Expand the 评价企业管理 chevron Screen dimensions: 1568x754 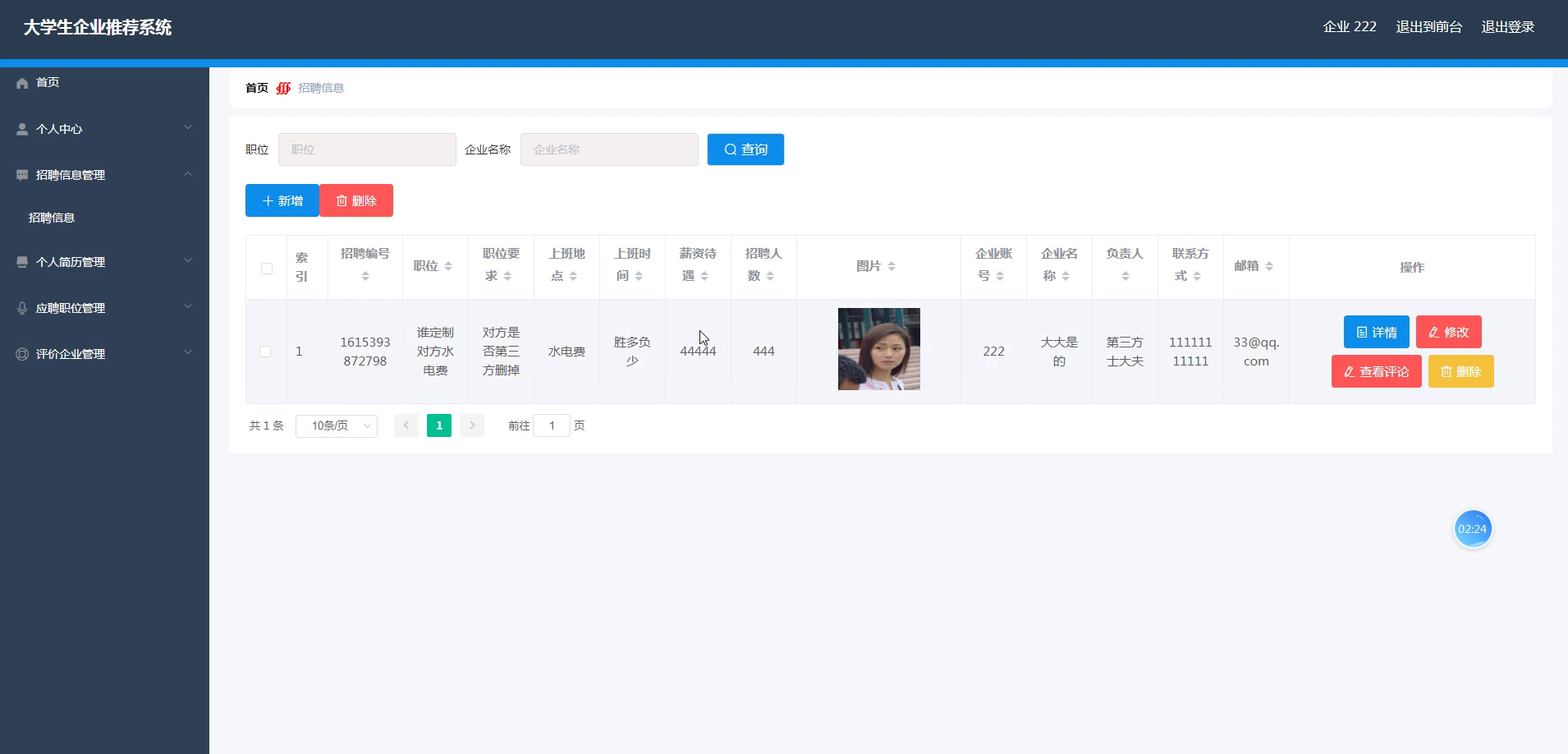[188, 352]
